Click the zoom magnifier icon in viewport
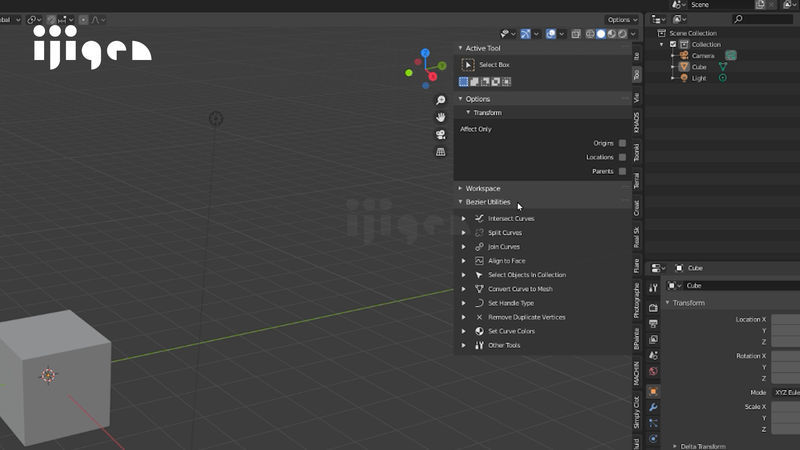 click(x=440, y=100)
